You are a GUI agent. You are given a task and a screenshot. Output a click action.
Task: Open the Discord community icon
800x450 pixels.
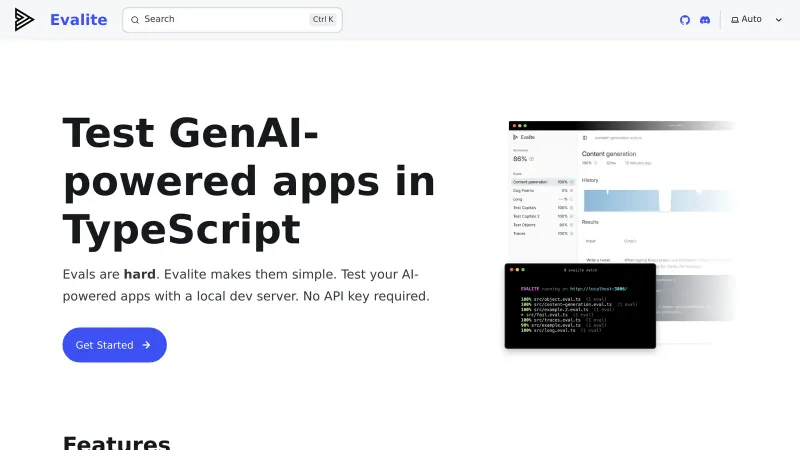tap(705, 20)
